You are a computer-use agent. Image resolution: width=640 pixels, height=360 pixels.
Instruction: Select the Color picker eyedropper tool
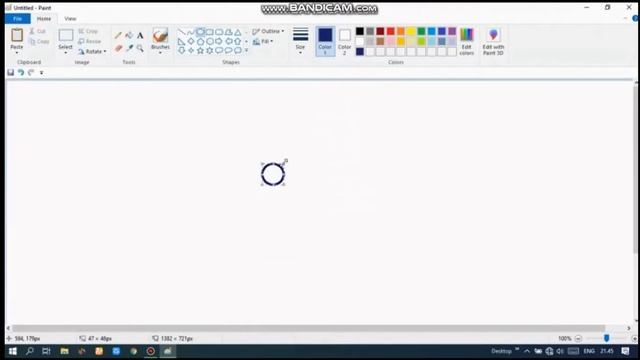coord(129,48)
